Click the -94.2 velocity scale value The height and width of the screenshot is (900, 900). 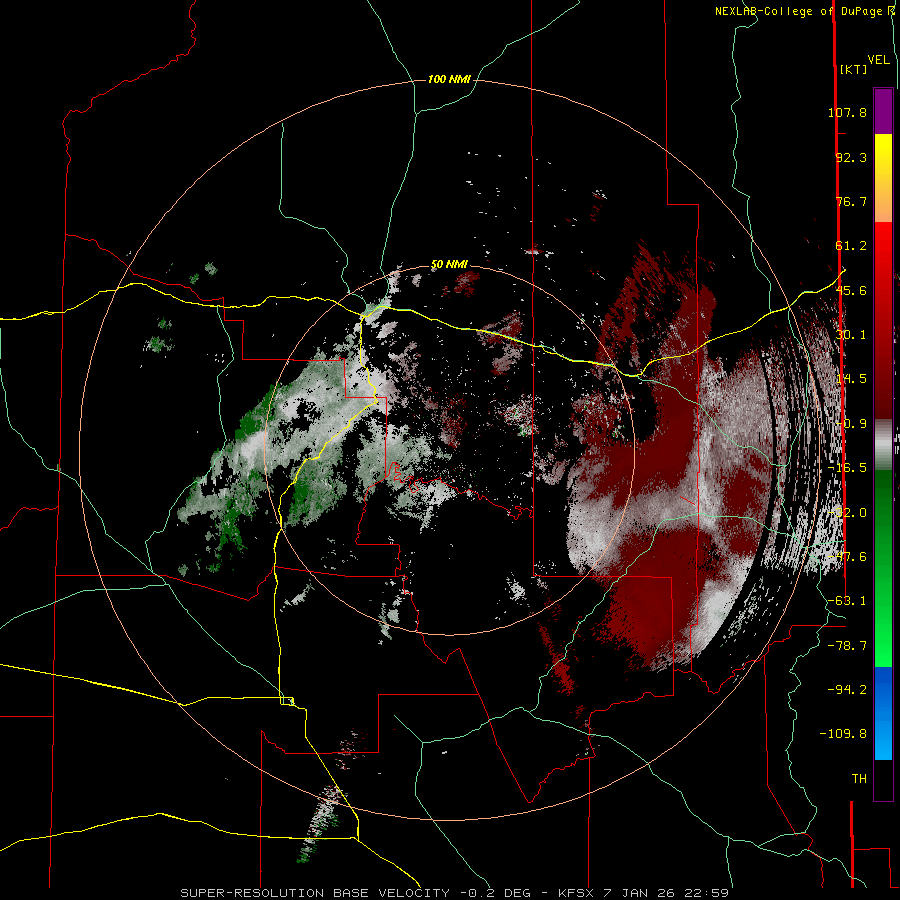click(847, 690)
